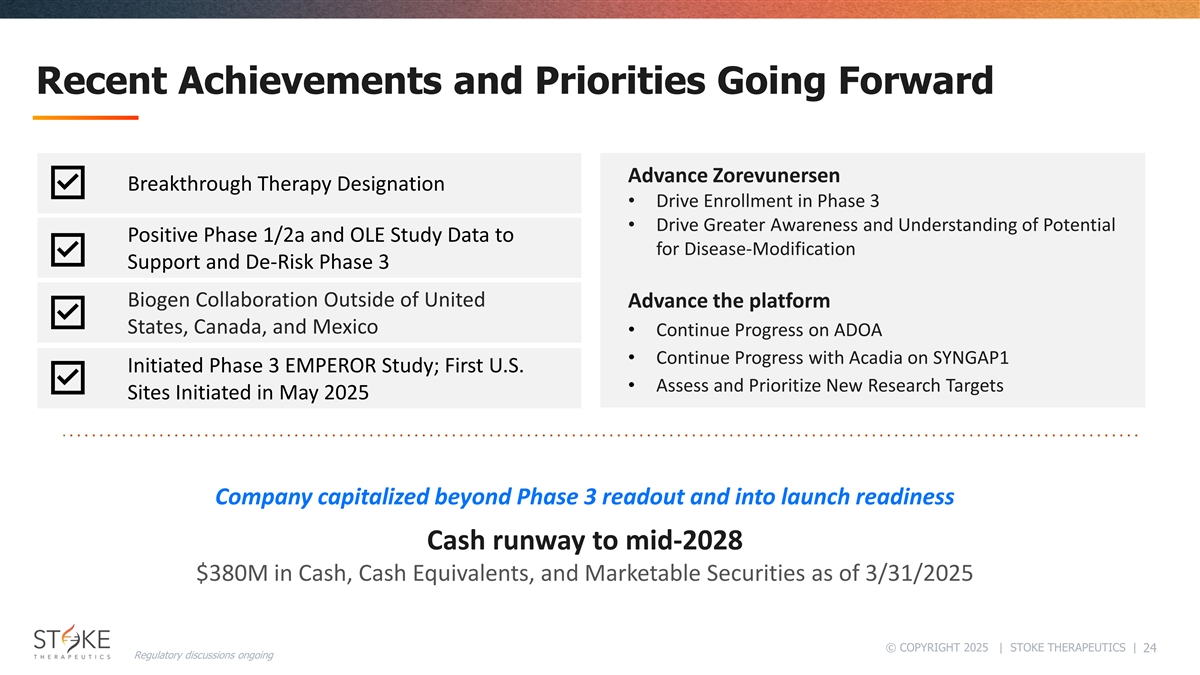Select the Advance Zorevunersen heading
1200x675 pixels.
pos(733,175)
